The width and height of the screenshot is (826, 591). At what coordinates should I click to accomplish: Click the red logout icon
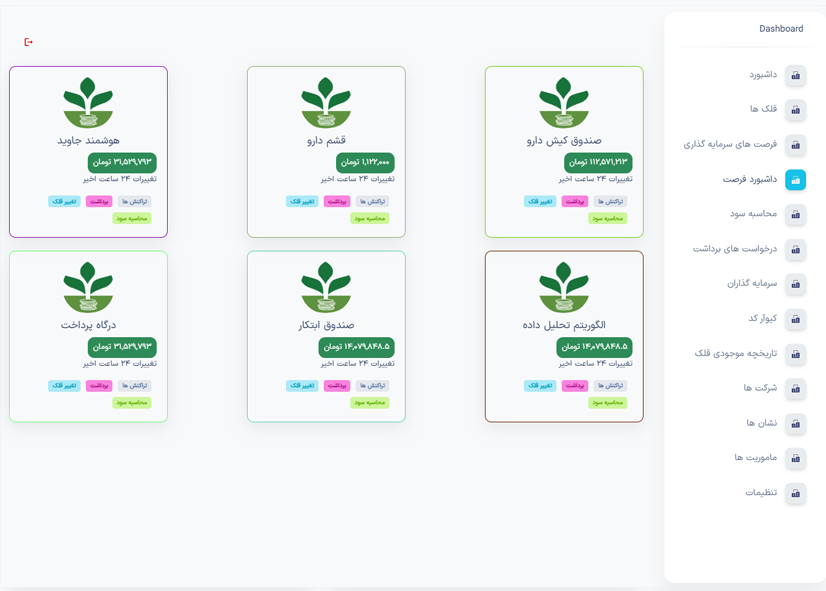[29, 42]
